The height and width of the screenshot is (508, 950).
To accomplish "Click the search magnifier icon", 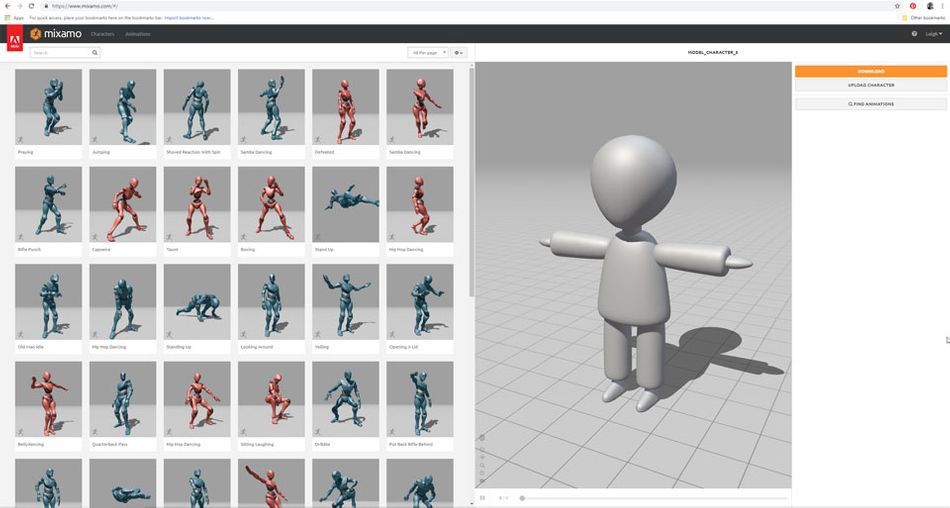I will 95,53.
